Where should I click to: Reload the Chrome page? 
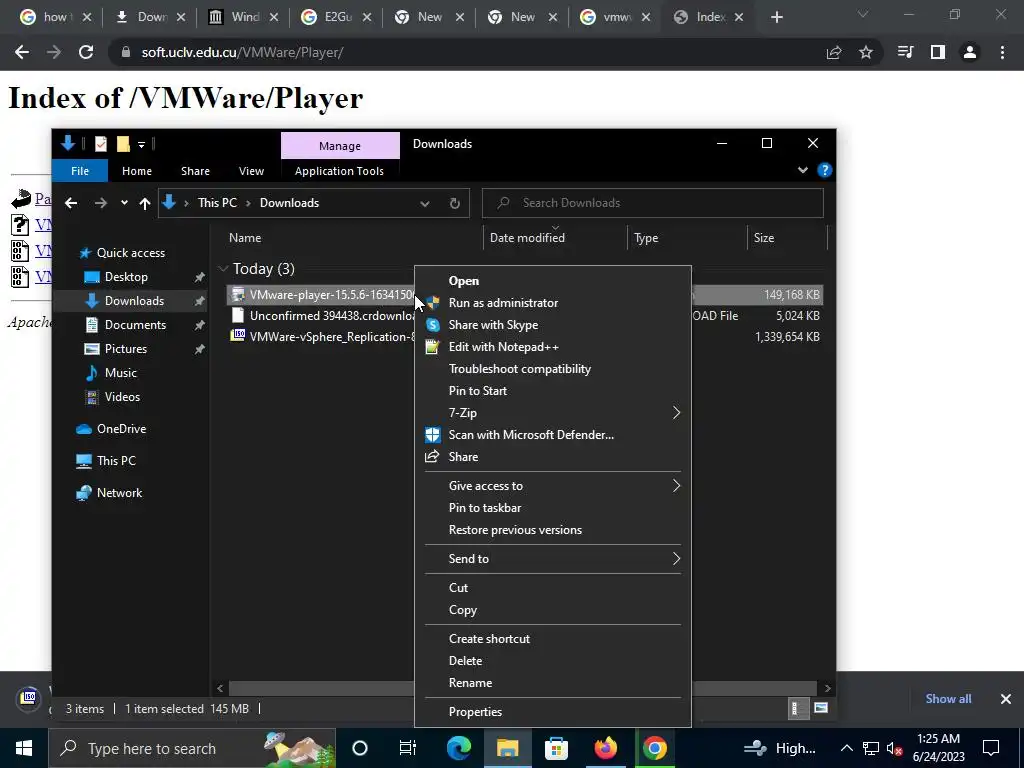(x=86, y=52)
